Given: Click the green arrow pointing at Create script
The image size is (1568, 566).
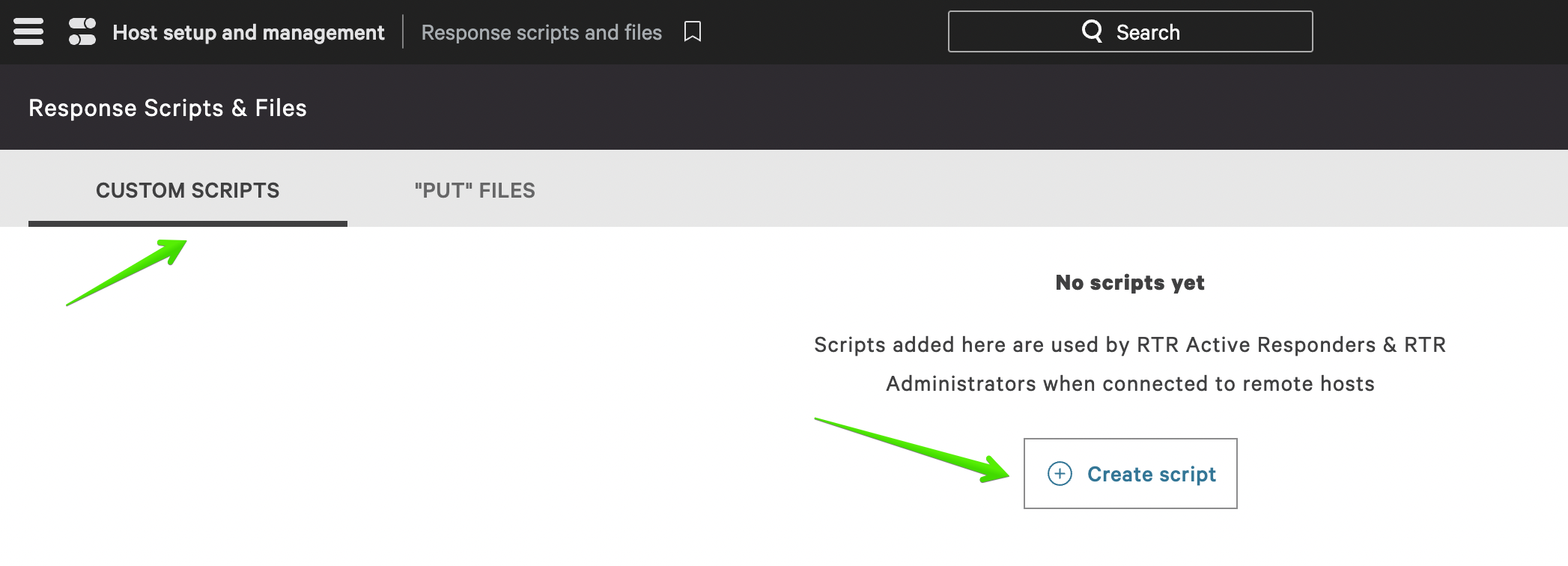Looking at the screenshot, I should pyautogui.click(x=914, y=451).
